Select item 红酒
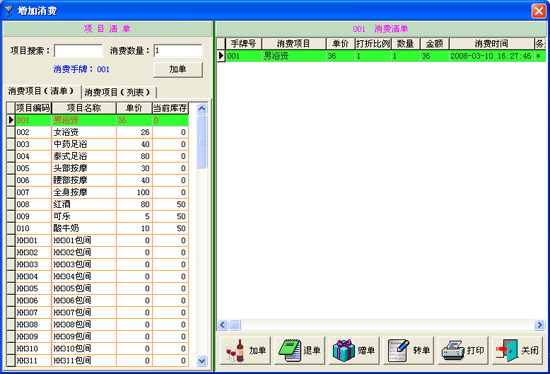550x374 pixels. tap(98, 204)
